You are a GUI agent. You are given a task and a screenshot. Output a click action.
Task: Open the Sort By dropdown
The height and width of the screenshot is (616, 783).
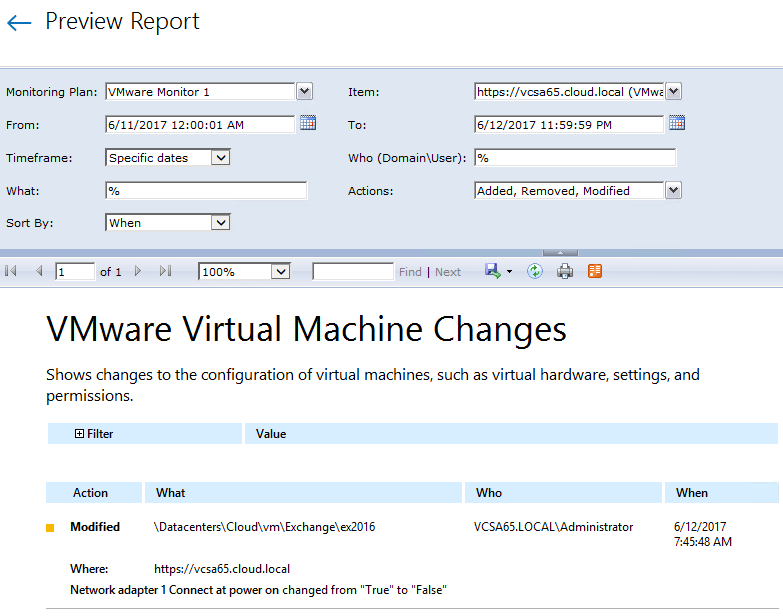(221, 223)
